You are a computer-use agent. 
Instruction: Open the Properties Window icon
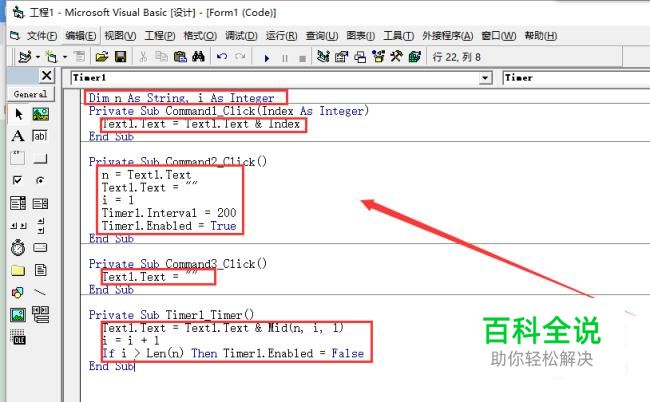(x=342, y=56)
